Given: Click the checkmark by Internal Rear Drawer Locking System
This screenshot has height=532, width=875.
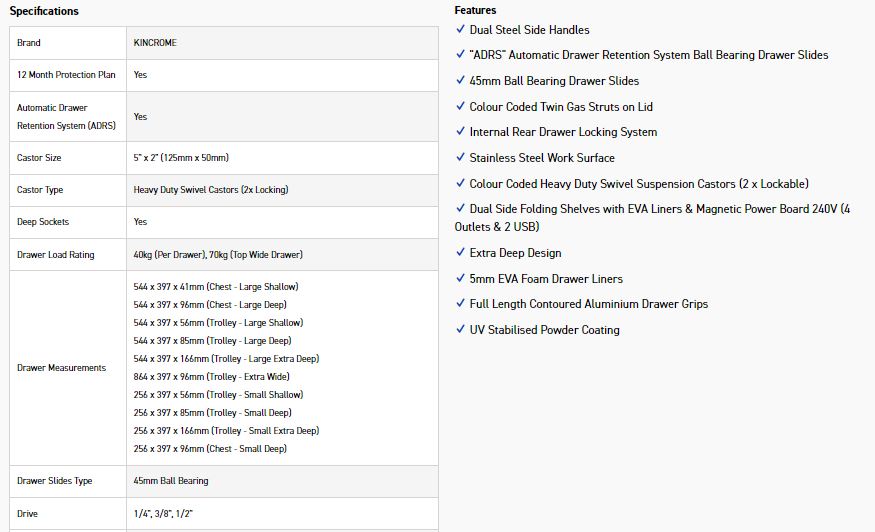Looking at the screenshot, I should (460, 132).
